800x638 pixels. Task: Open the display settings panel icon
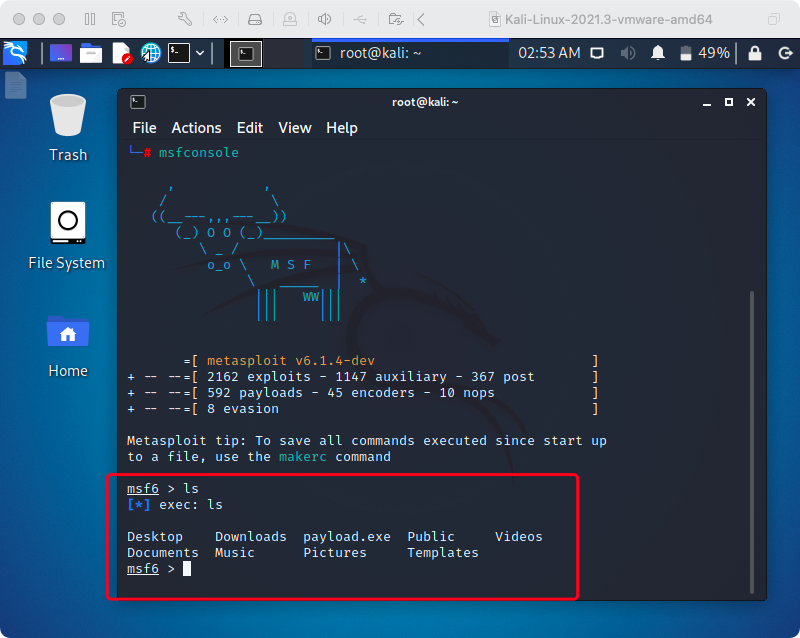[597, 53]
